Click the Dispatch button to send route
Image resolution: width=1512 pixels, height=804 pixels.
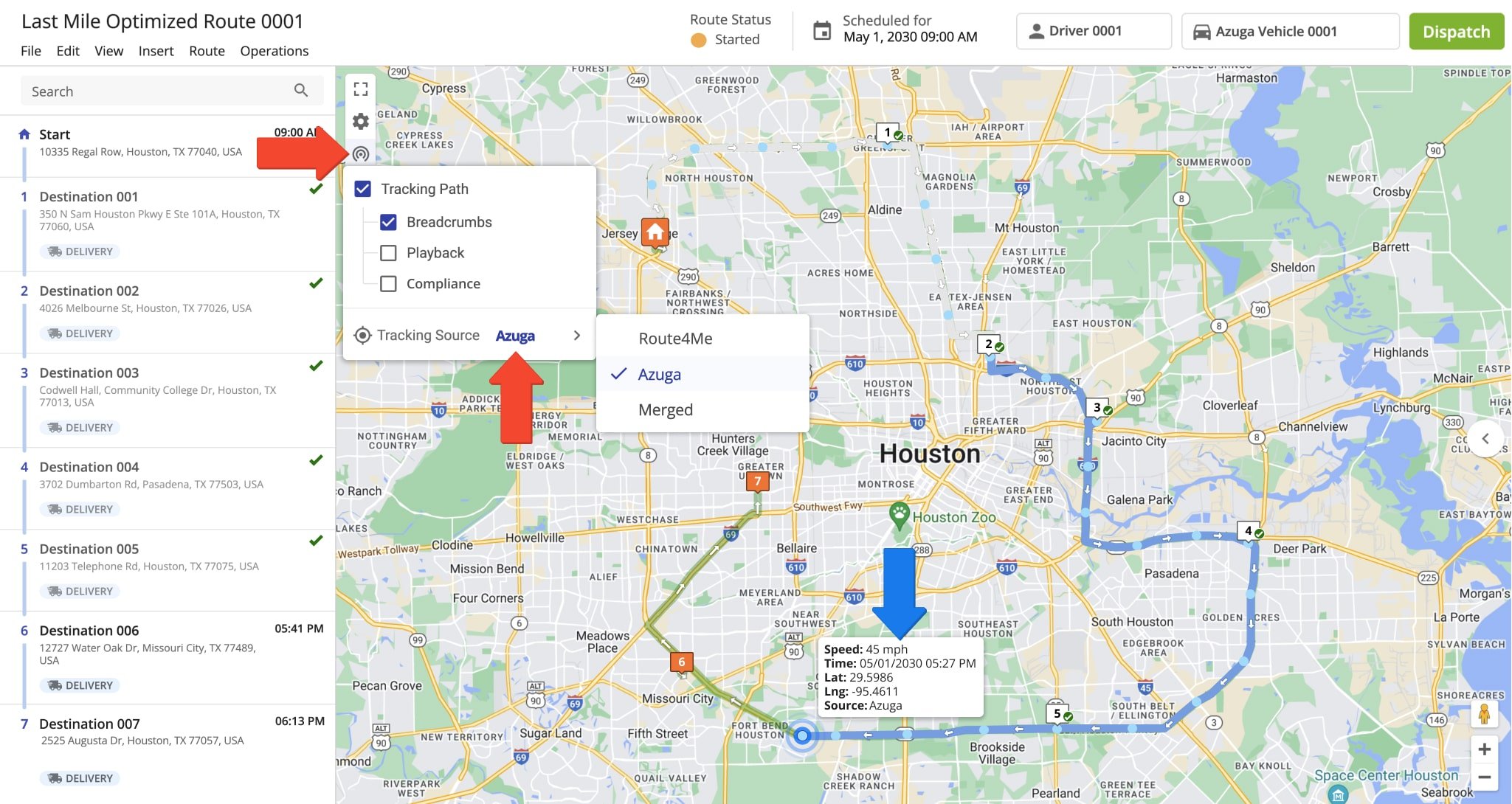(x=1456, y=30)
